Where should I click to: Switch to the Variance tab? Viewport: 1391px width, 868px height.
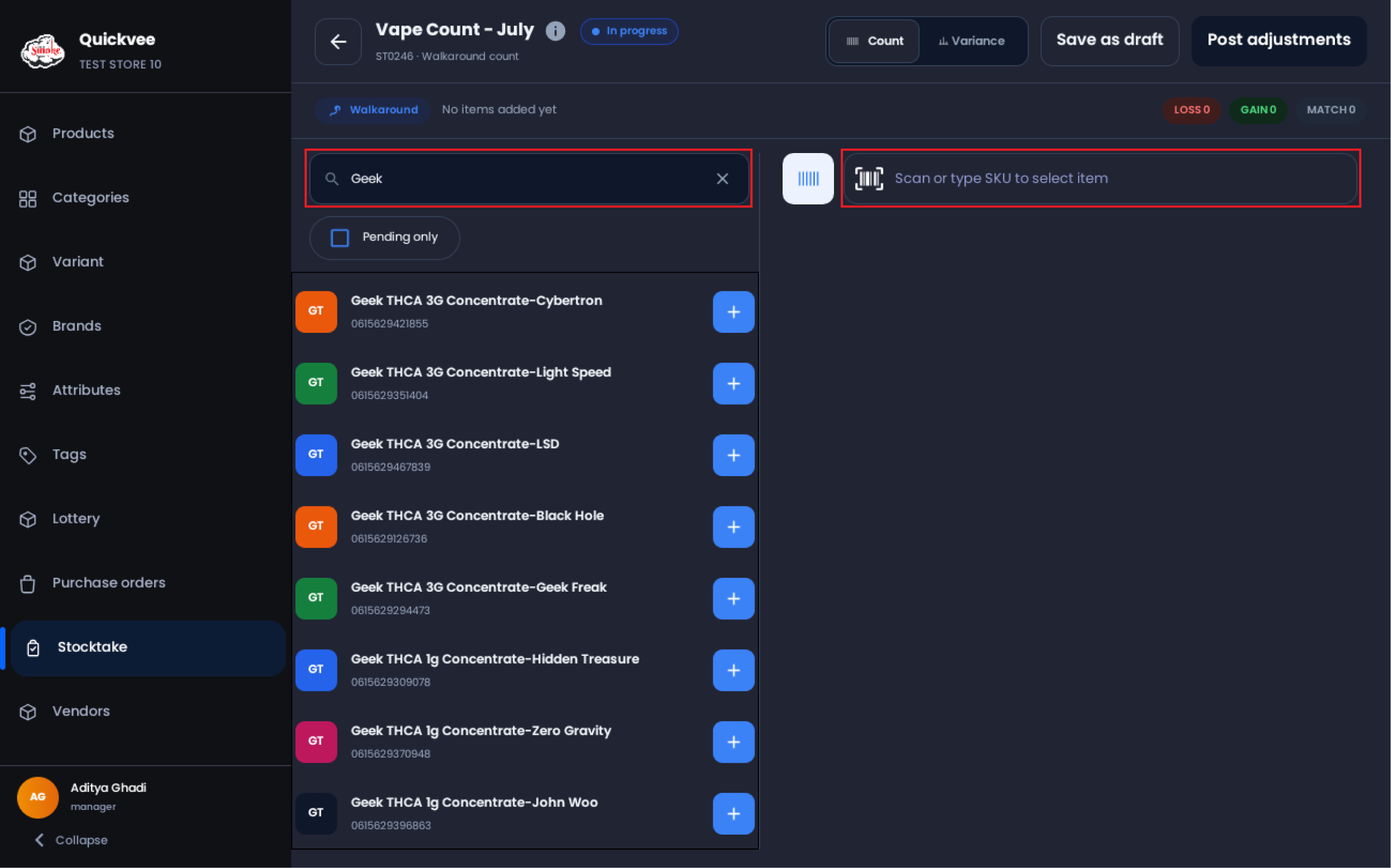click(972, 41)
